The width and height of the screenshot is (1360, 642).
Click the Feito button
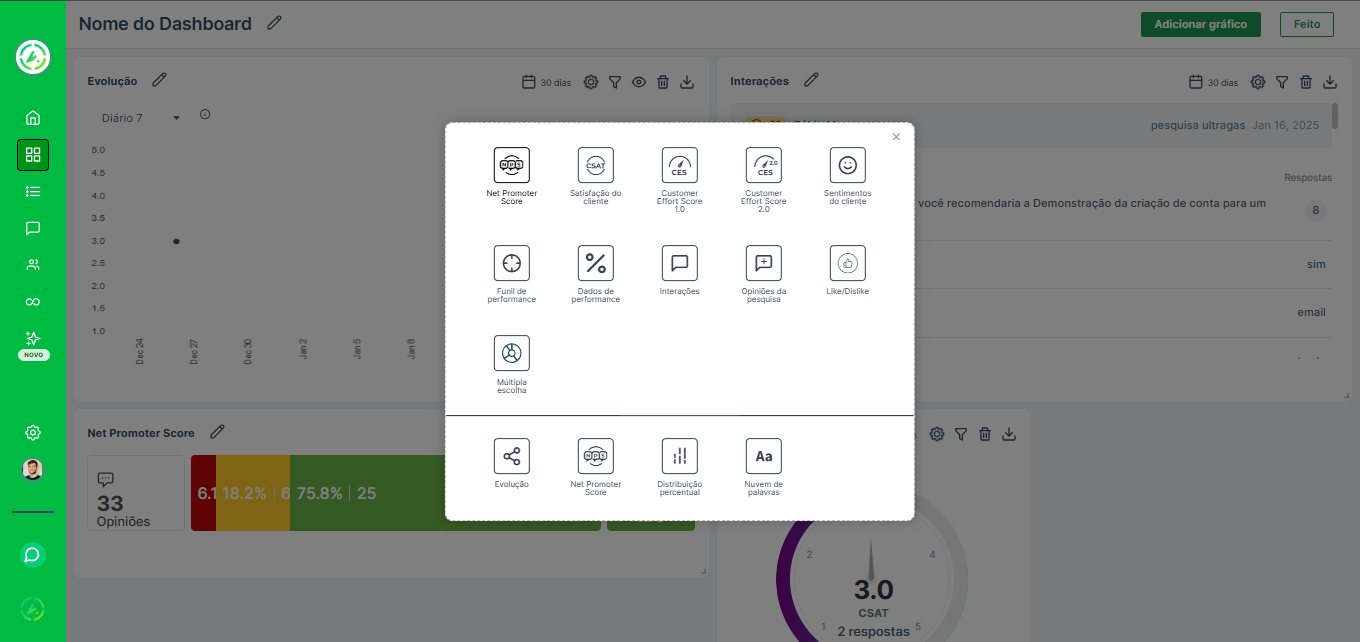point(1306,24)
